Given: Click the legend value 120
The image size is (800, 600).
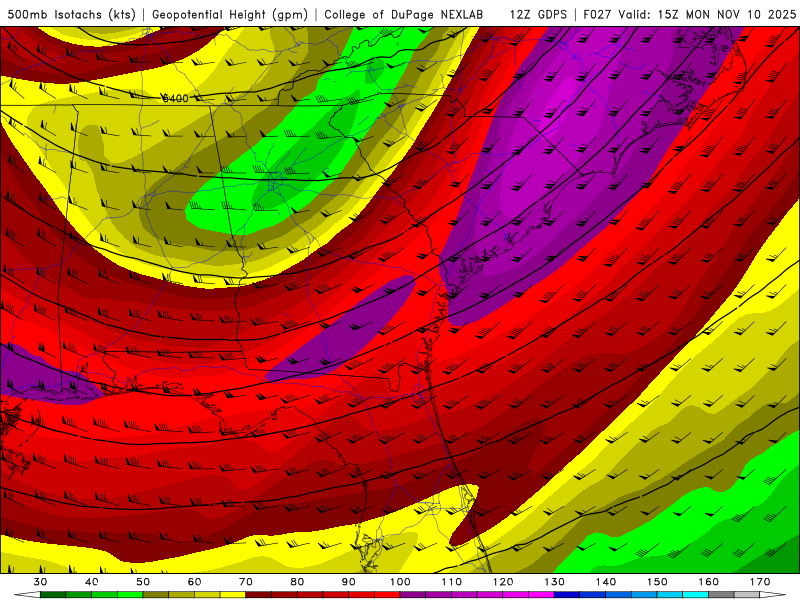Looking at the screenshot, I should click(x=503, y=582).
